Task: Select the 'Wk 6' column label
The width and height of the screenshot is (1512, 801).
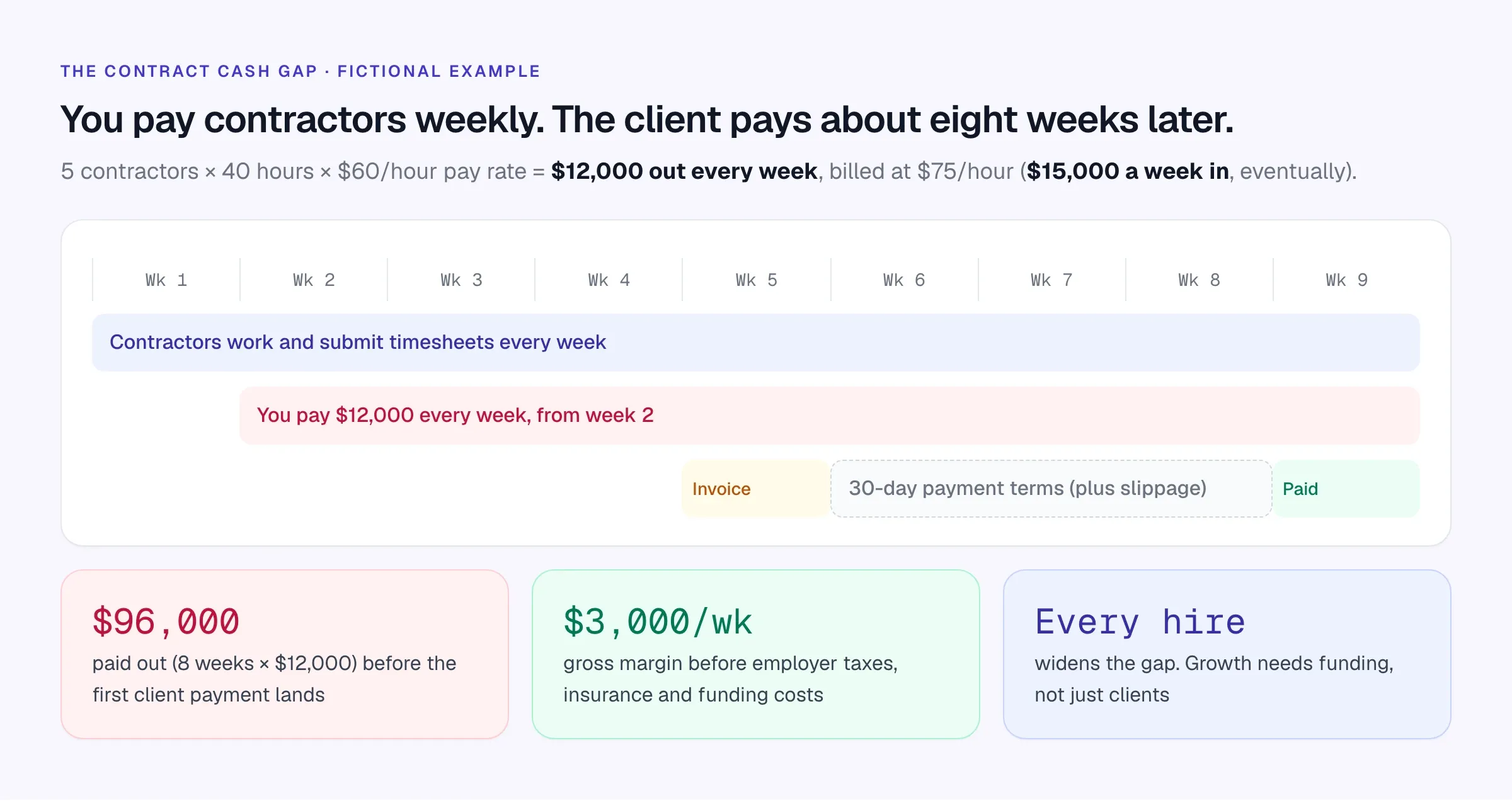Action: pos(904,280)
